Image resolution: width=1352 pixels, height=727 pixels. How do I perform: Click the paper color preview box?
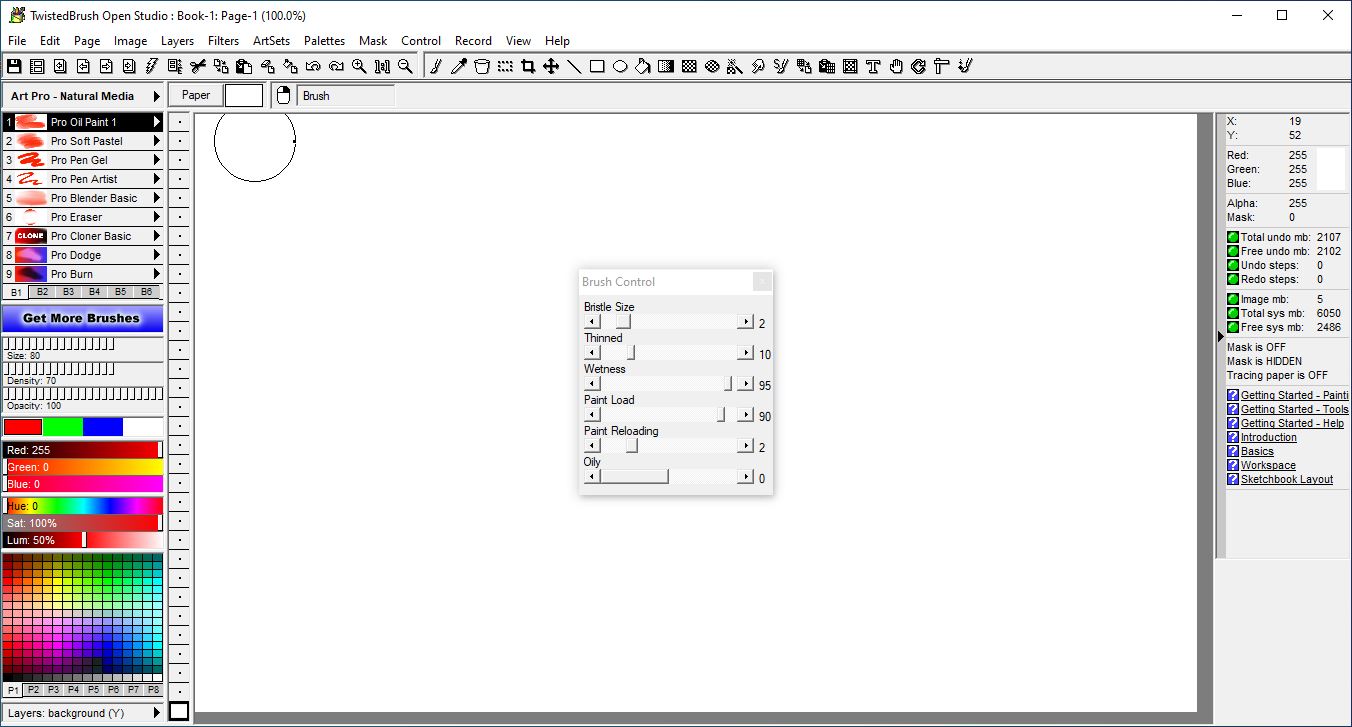(x=244, y=95)
